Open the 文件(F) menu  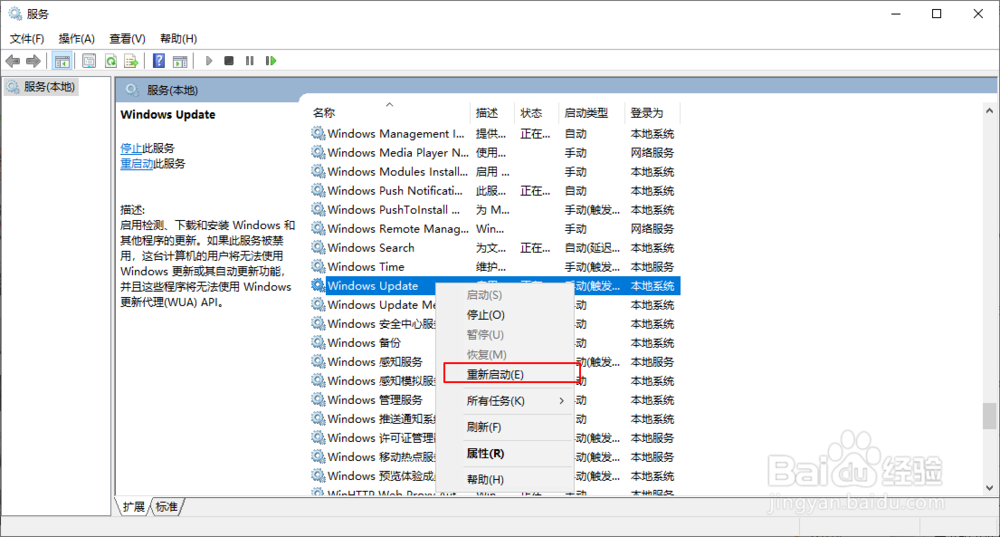27,39
